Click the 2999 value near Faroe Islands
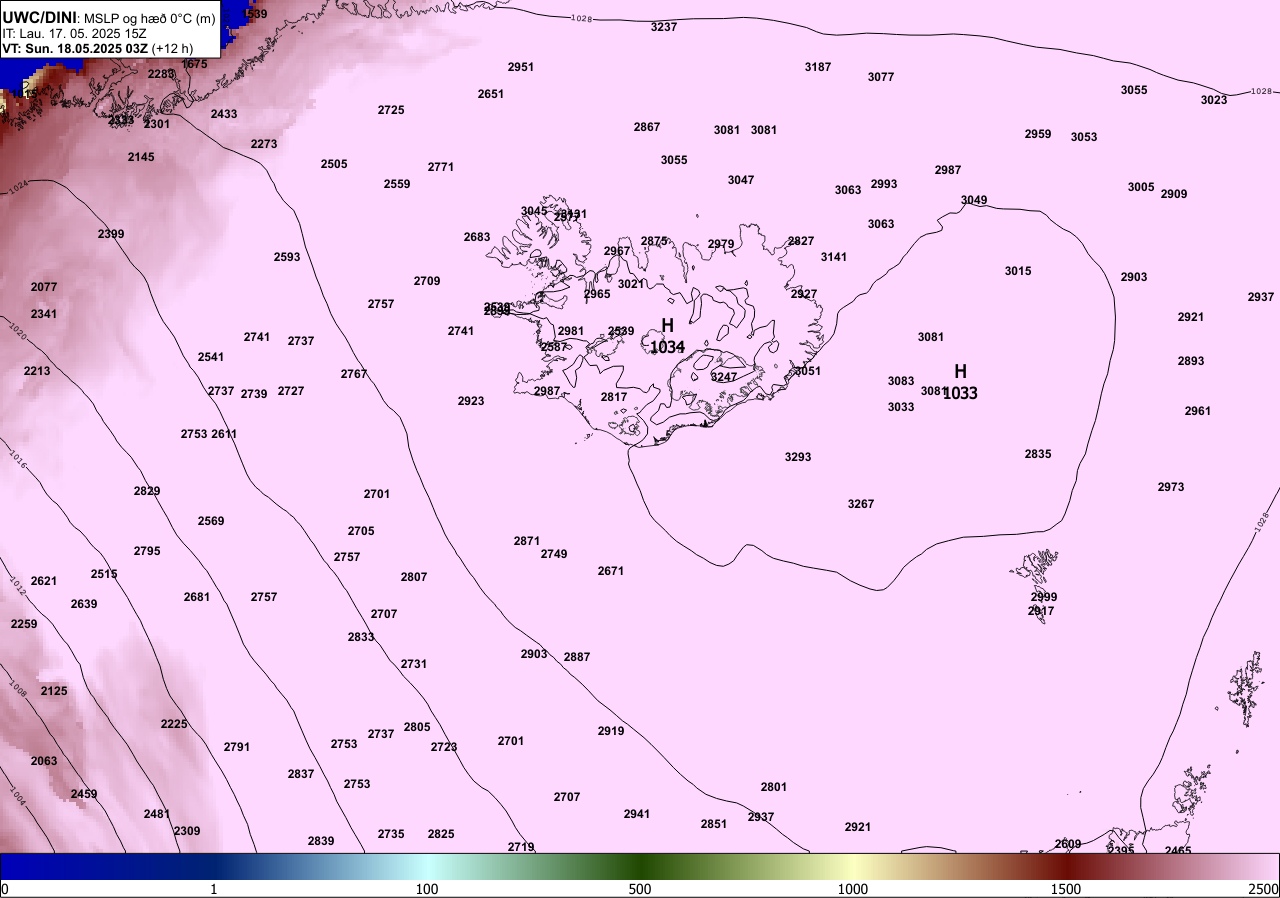This screenshot has height=898, width=1280. point(1044,597)
